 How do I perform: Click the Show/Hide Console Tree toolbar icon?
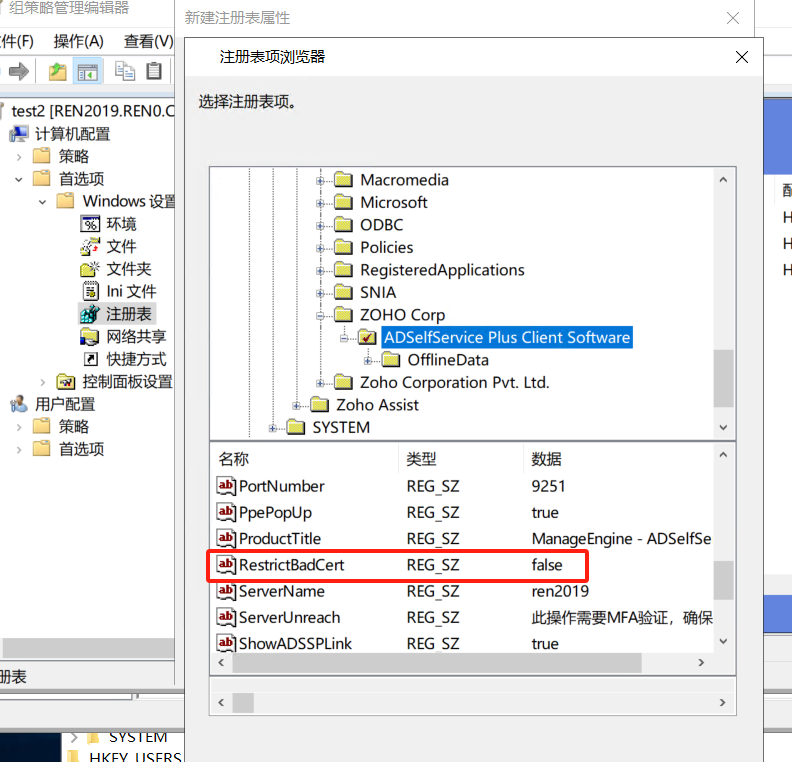[x=88, y=71]
